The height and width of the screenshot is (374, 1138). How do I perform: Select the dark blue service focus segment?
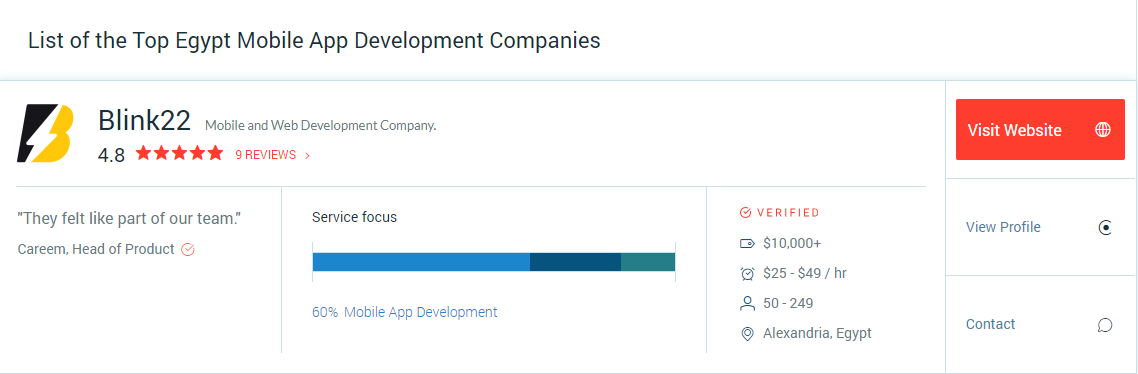click(576, 262)
